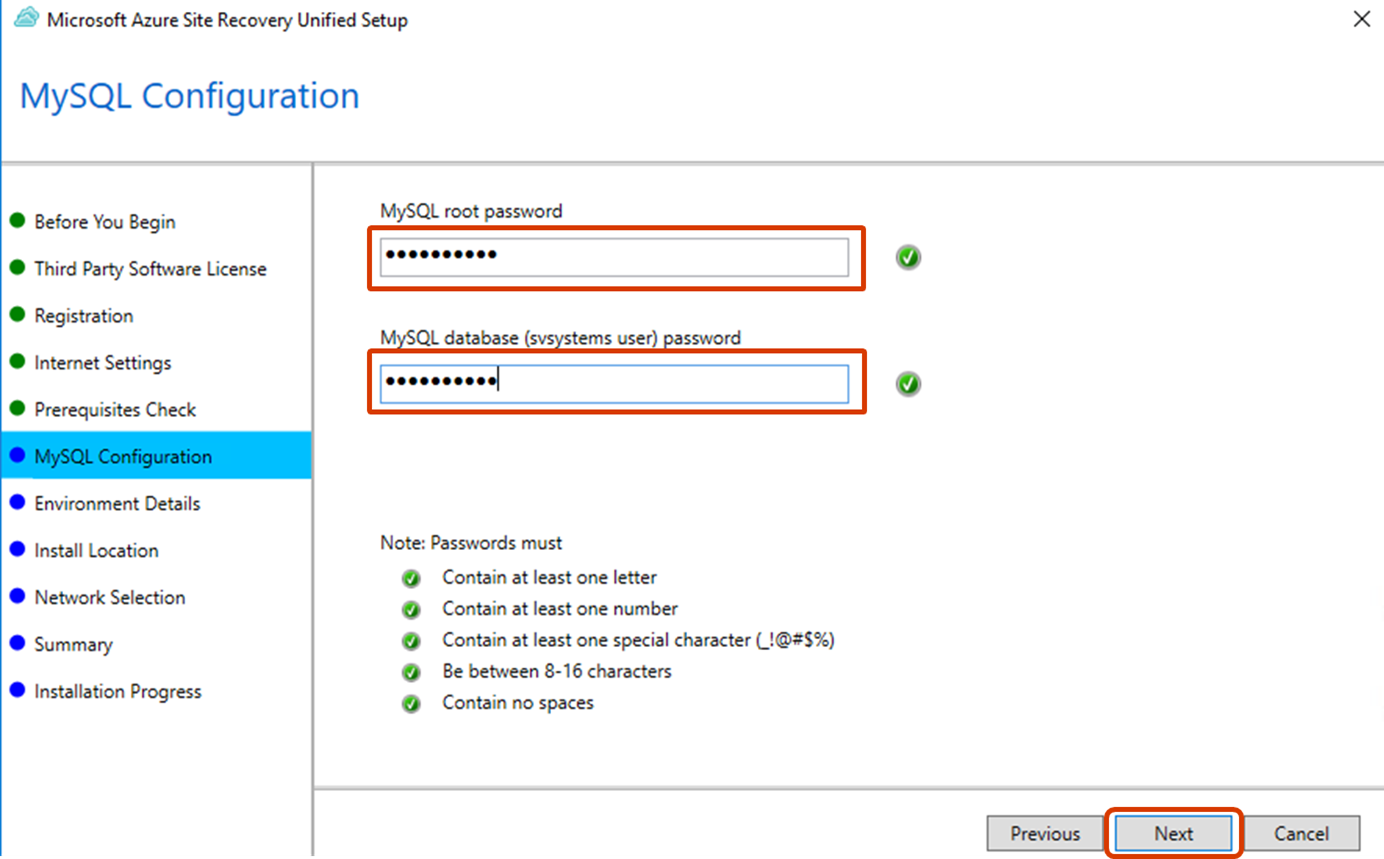
Task: Click the checkmark for the special character rule
Action: [x=411, y=641]
